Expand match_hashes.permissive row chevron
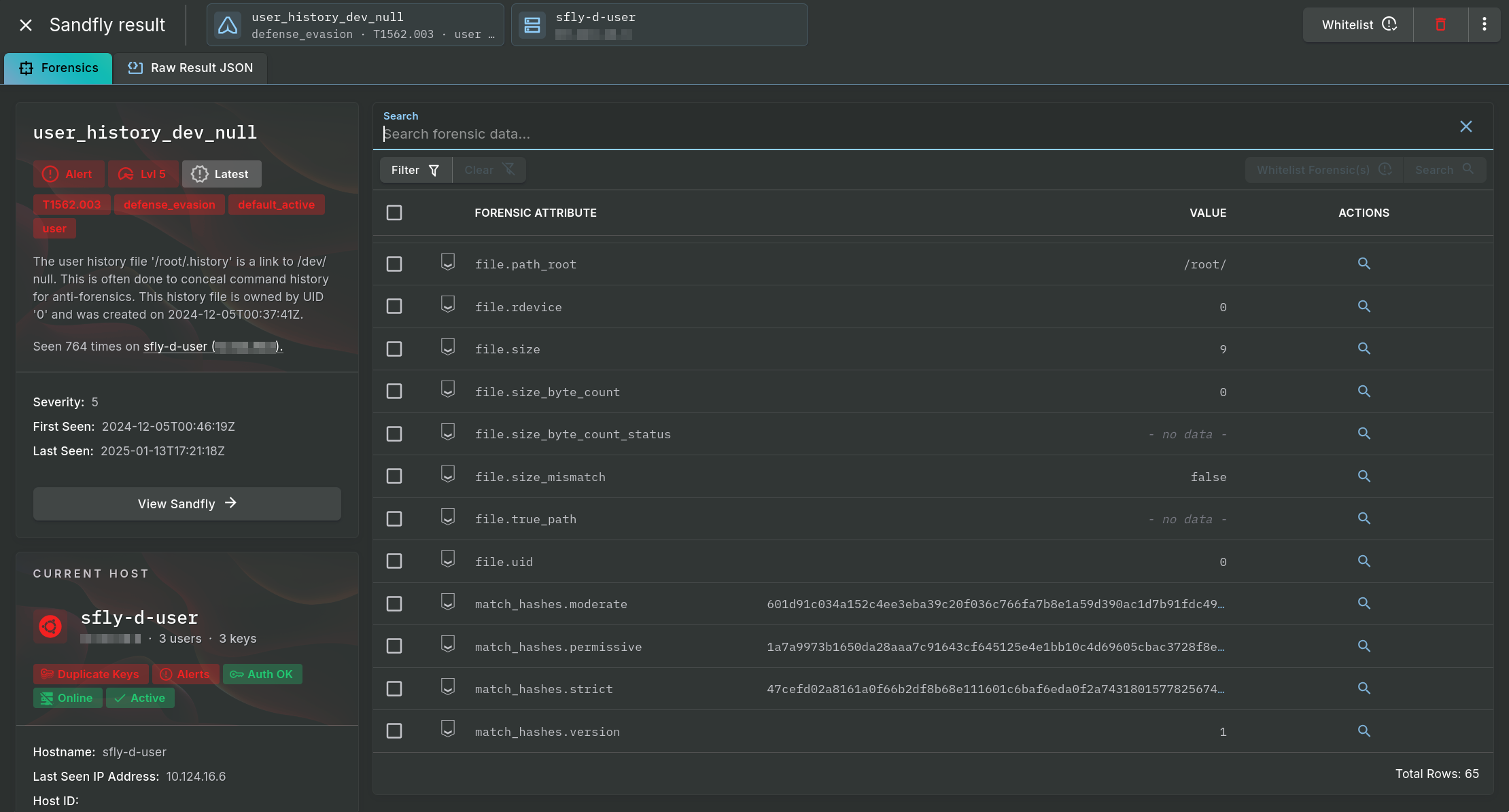The height and width of the screenshot is (812, 1509). coord(447,644)
